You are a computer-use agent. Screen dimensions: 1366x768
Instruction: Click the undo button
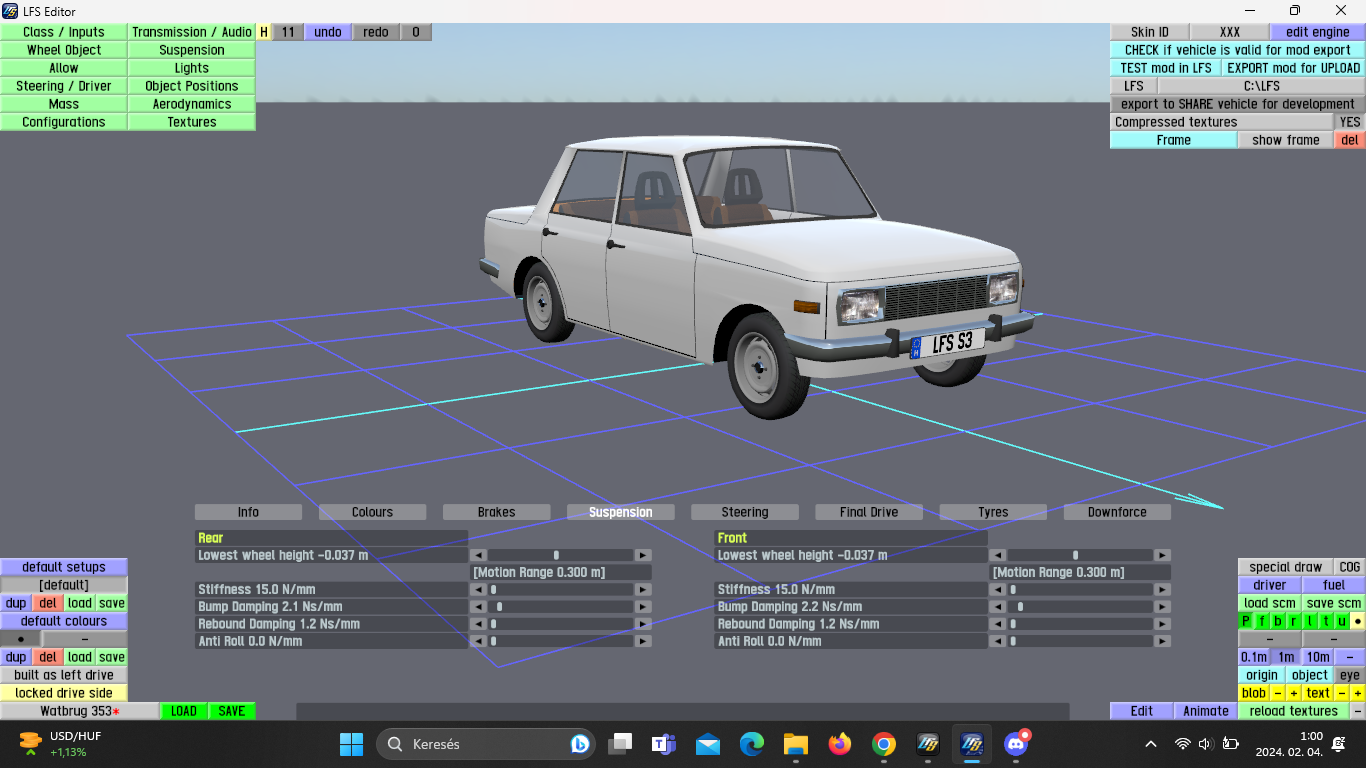(x=328, y=32)
